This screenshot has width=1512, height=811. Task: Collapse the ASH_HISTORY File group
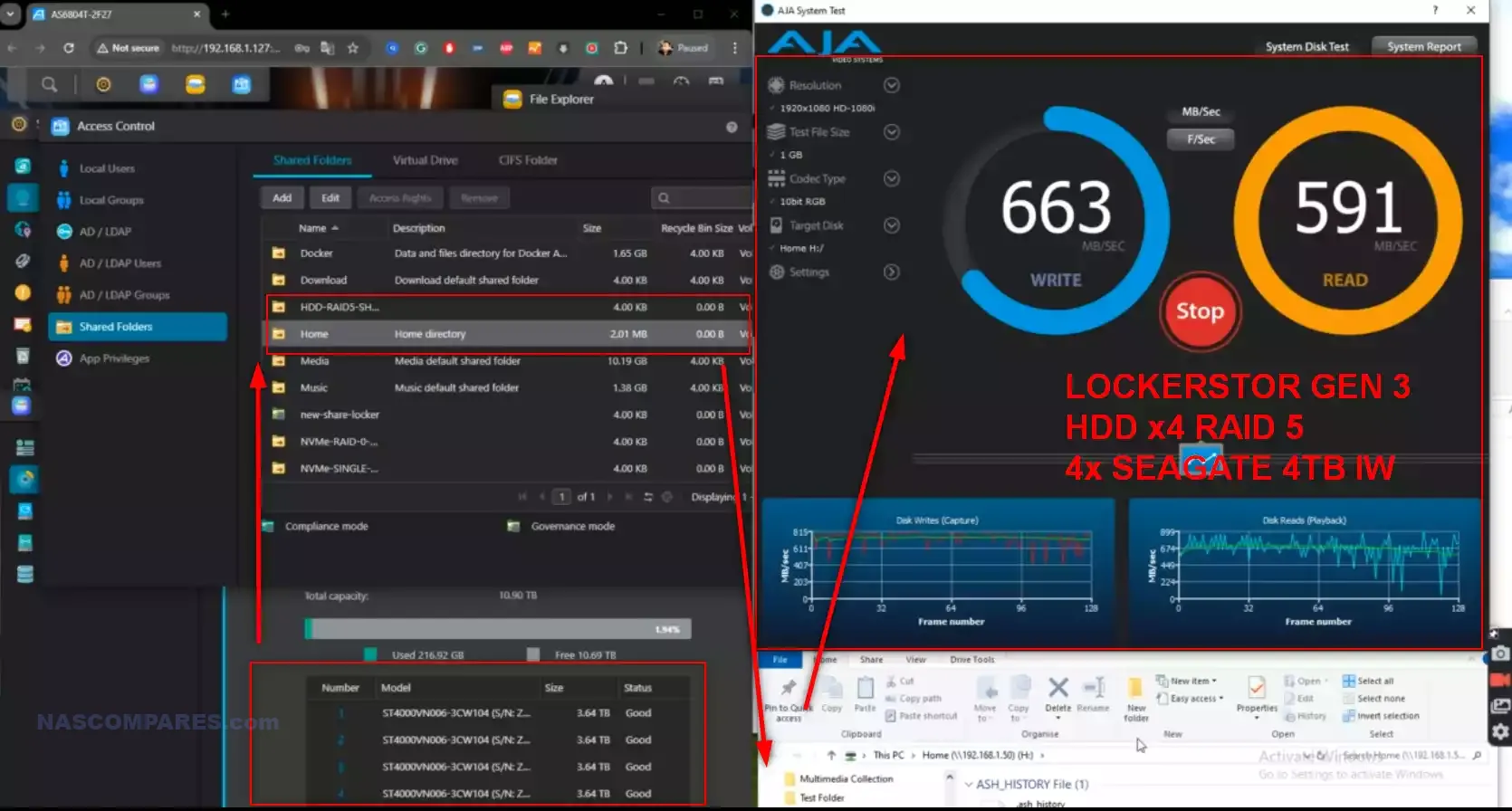[969, 785]
